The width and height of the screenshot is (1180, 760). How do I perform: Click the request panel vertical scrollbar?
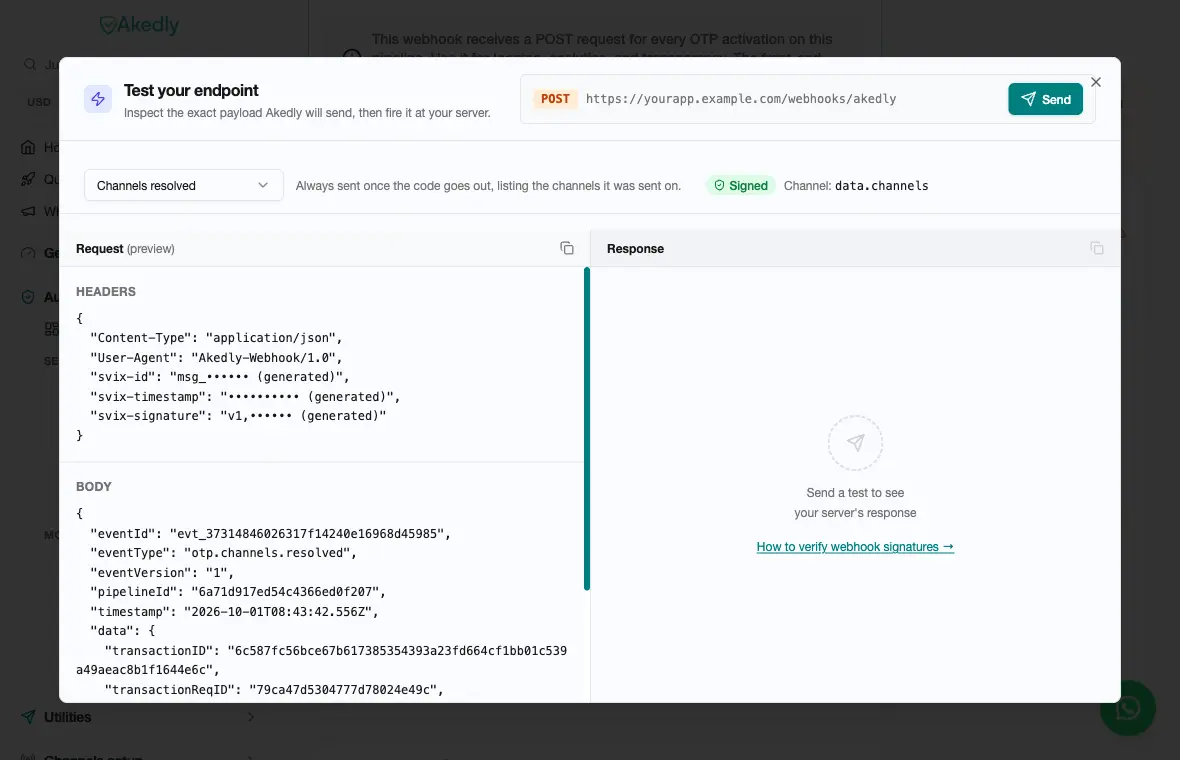586,429
